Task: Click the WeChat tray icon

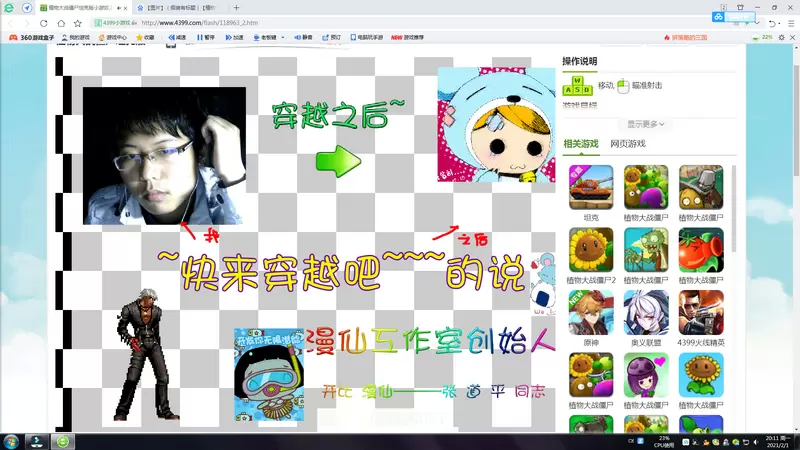Action: click(736, 442)
